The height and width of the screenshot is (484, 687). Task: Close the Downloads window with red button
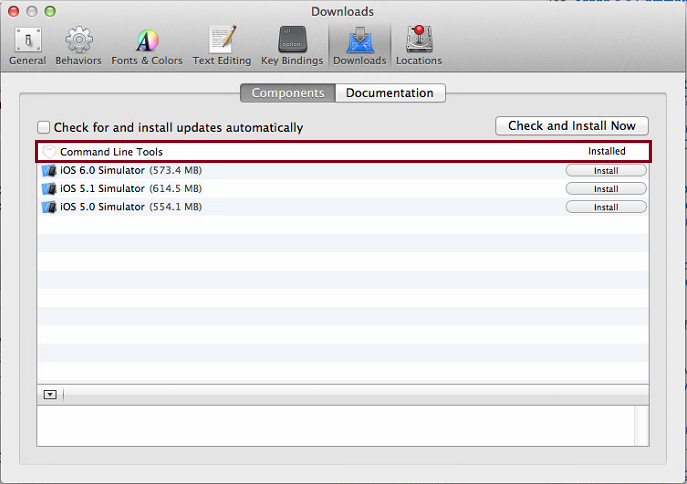pos(14,11)
